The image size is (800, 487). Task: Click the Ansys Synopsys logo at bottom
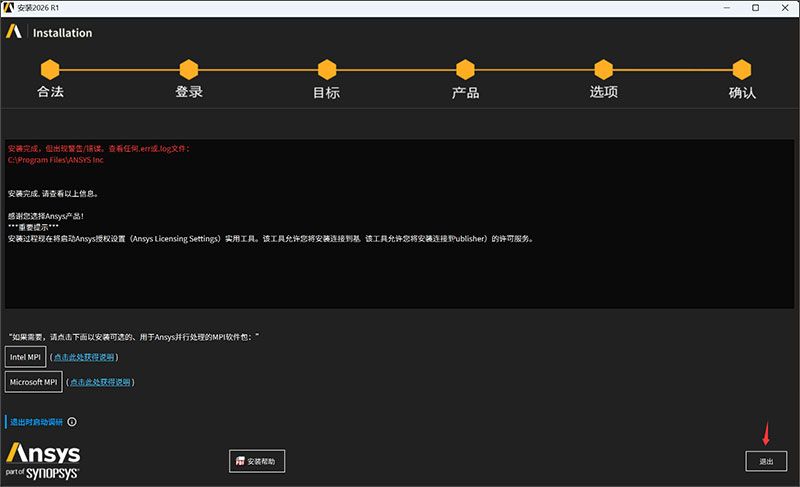point(43,461)
